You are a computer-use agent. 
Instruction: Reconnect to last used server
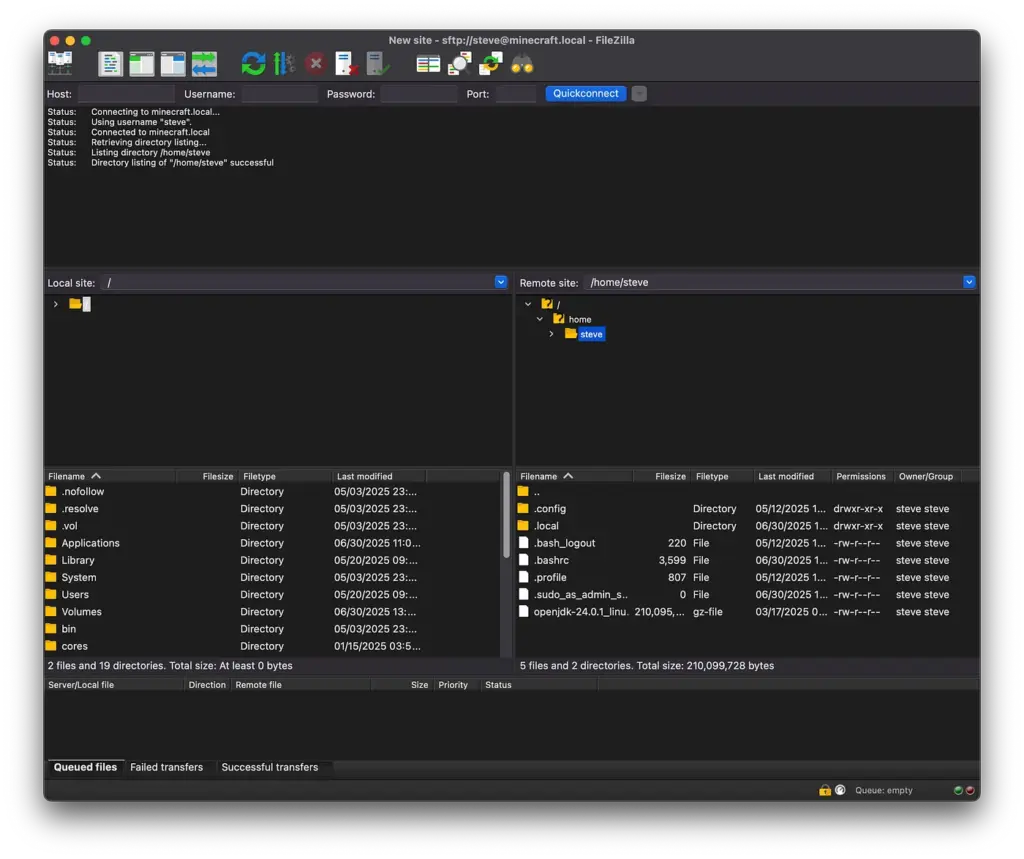pos(377,64)
